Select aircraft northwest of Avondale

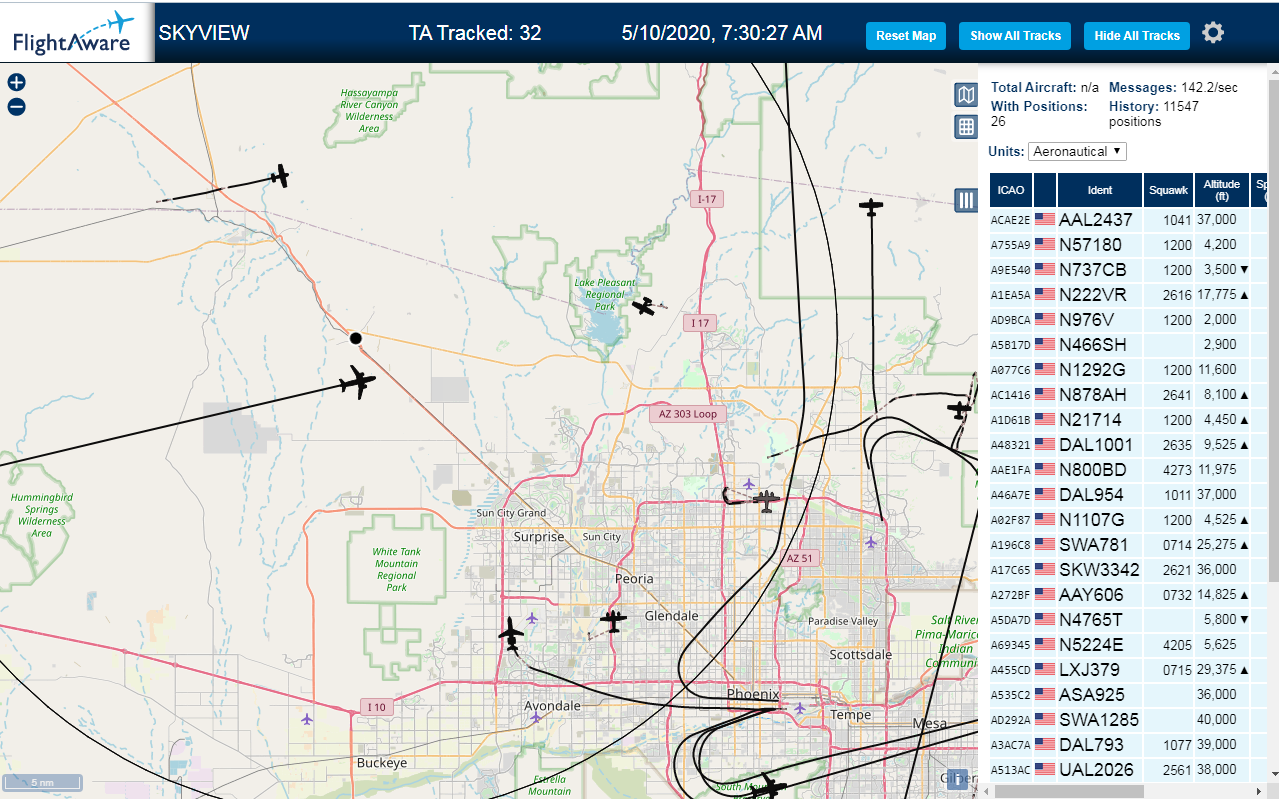[511, 633]
